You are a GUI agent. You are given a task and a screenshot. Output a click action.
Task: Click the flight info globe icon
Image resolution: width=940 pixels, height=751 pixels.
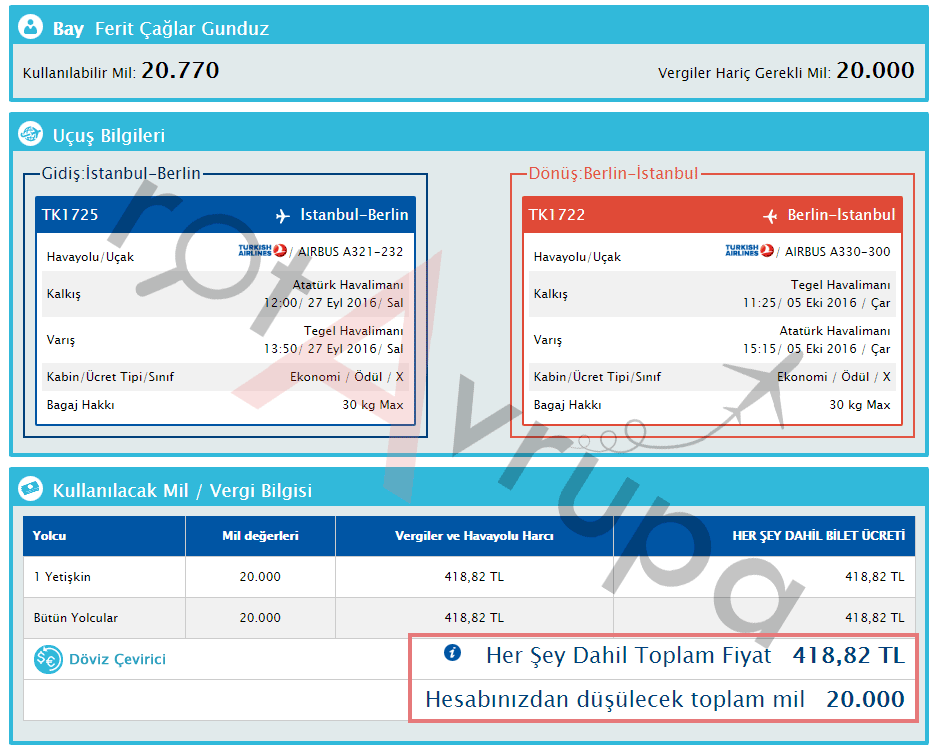point(31,135)
